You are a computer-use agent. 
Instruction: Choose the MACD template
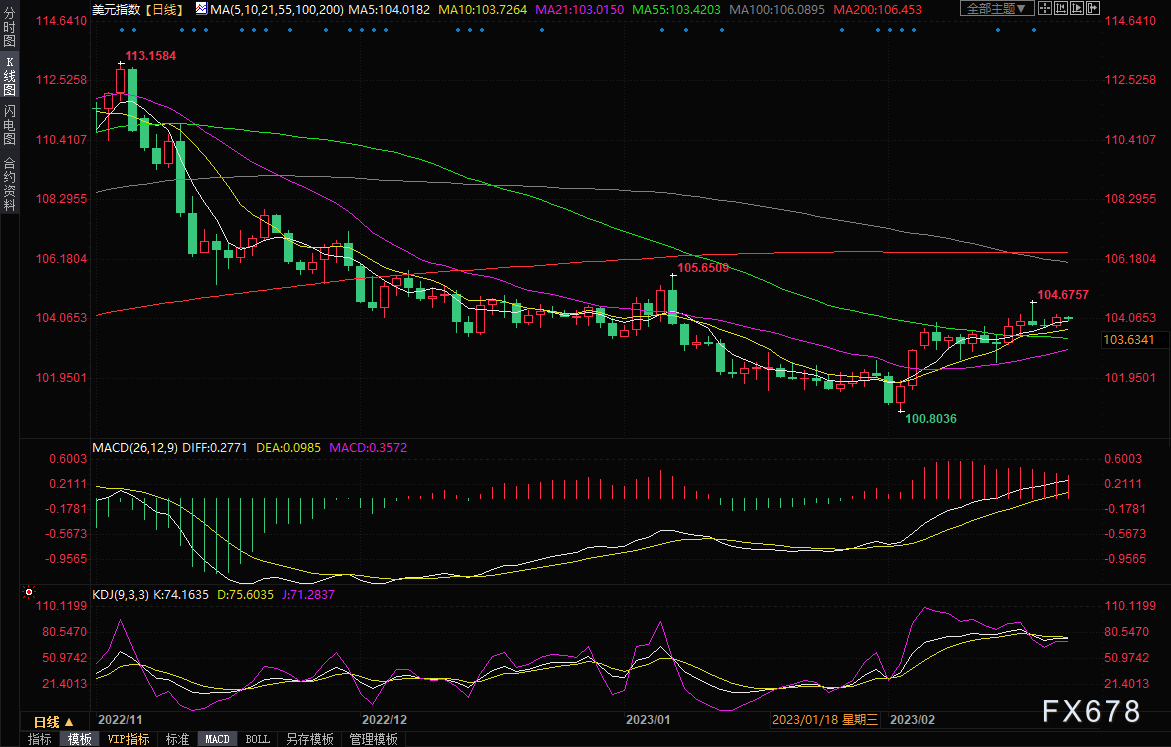click(217, 739)
